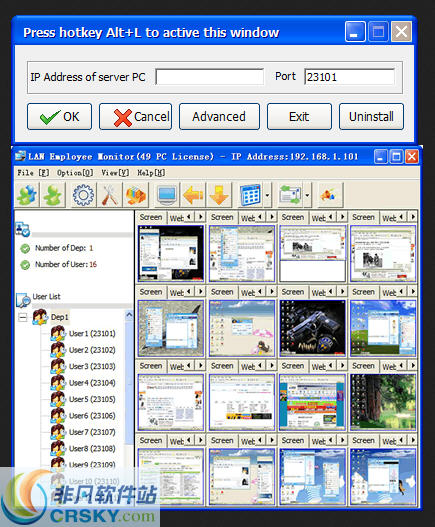Select Screen tab above the pistol wallpaper thumbnail
The image size is (435, 527).
293,292
